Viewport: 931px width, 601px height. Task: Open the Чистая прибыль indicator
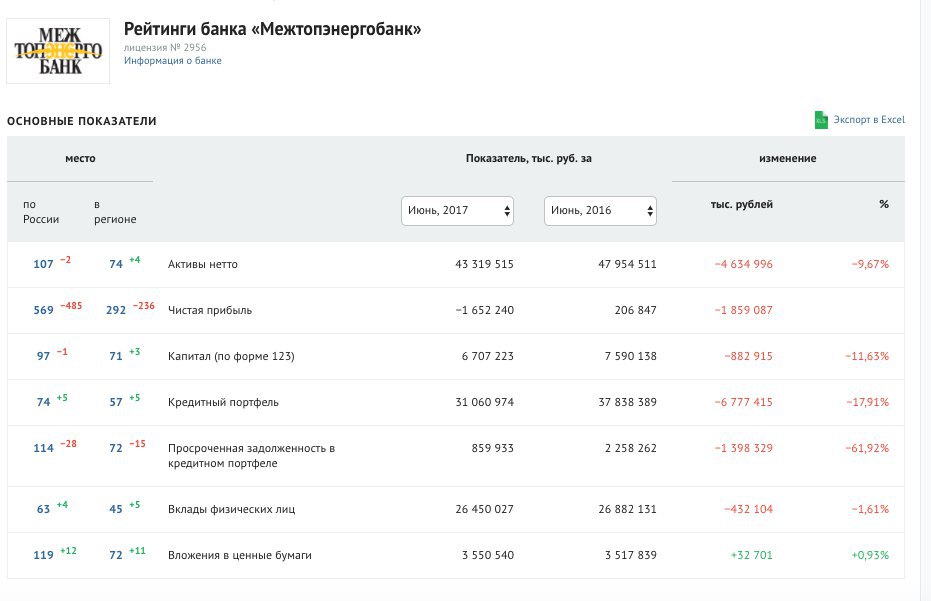(x=210, y=310)
